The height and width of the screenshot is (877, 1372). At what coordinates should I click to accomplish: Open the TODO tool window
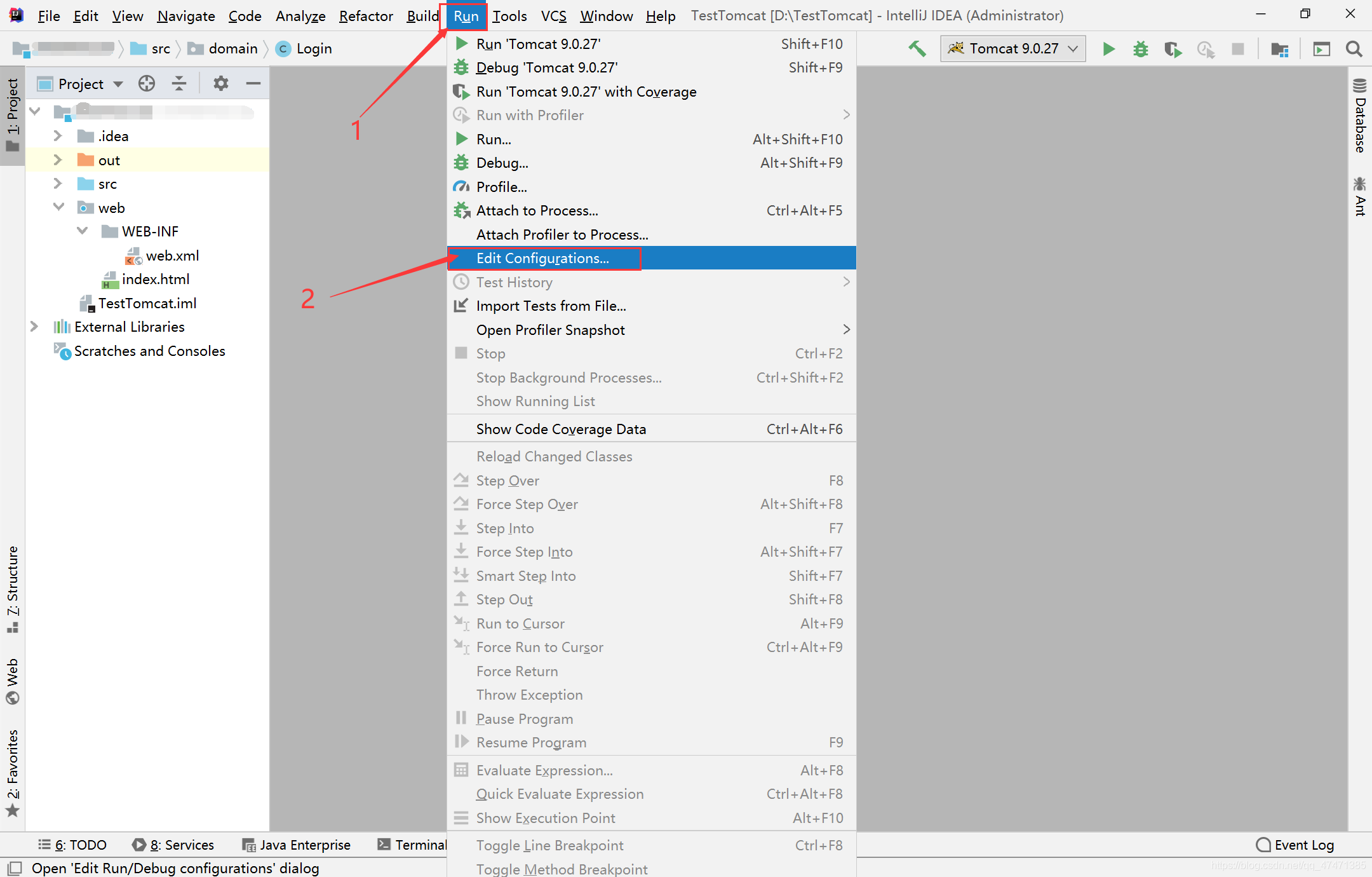(x=72, y=845)
